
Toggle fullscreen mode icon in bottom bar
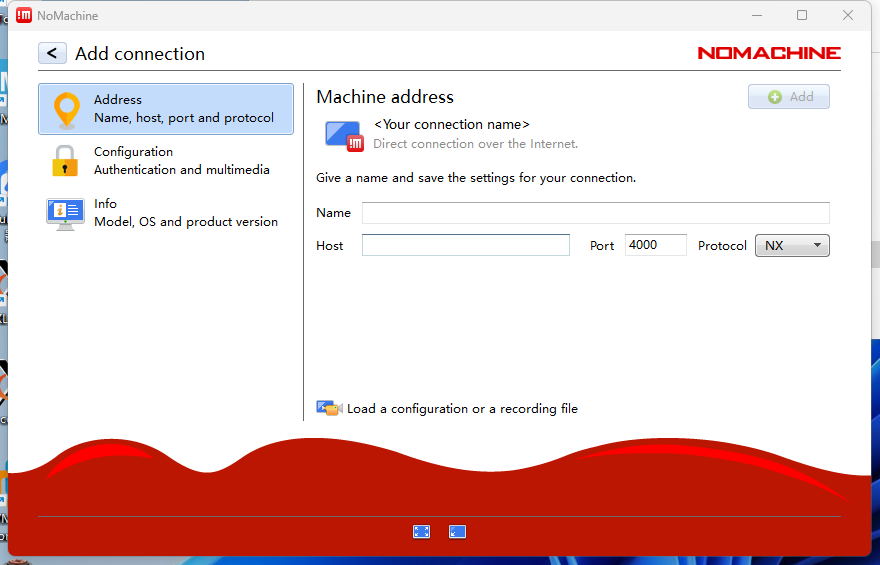421,531
